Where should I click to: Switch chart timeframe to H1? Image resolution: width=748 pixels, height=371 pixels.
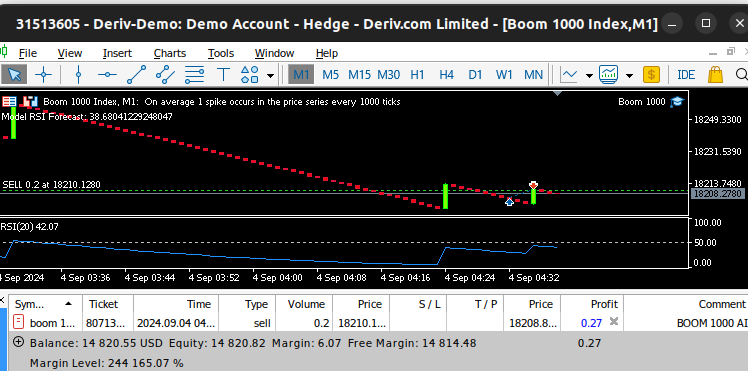(417, 74)
